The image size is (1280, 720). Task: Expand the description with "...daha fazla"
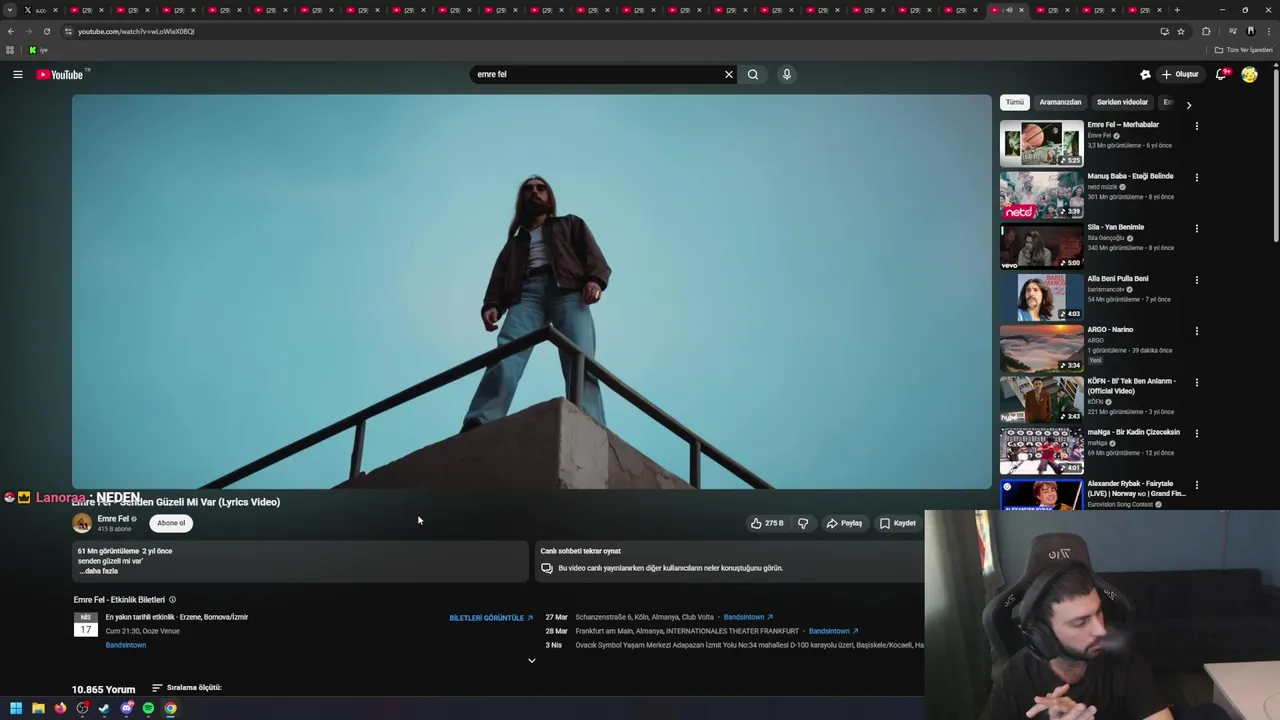tap(98, 571)
